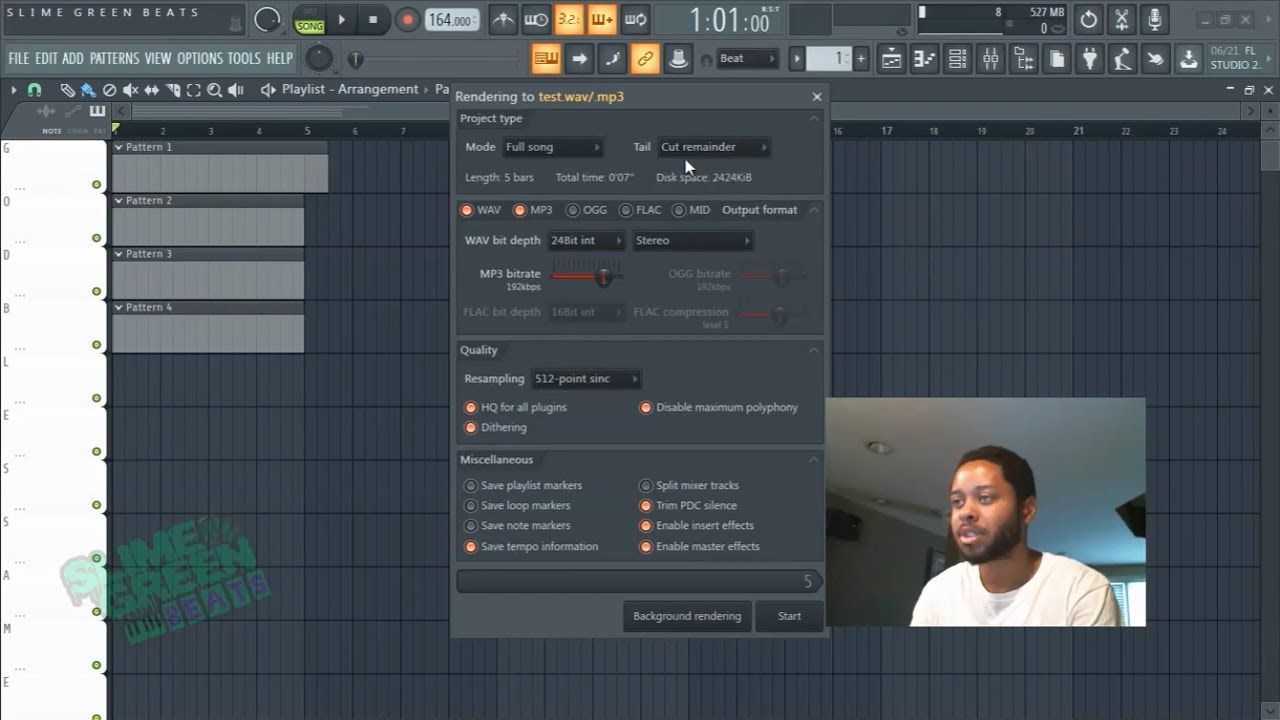Toggle the overdub/blend recording icon
The width and height of the screenshot is (1280, 720).
602,19
